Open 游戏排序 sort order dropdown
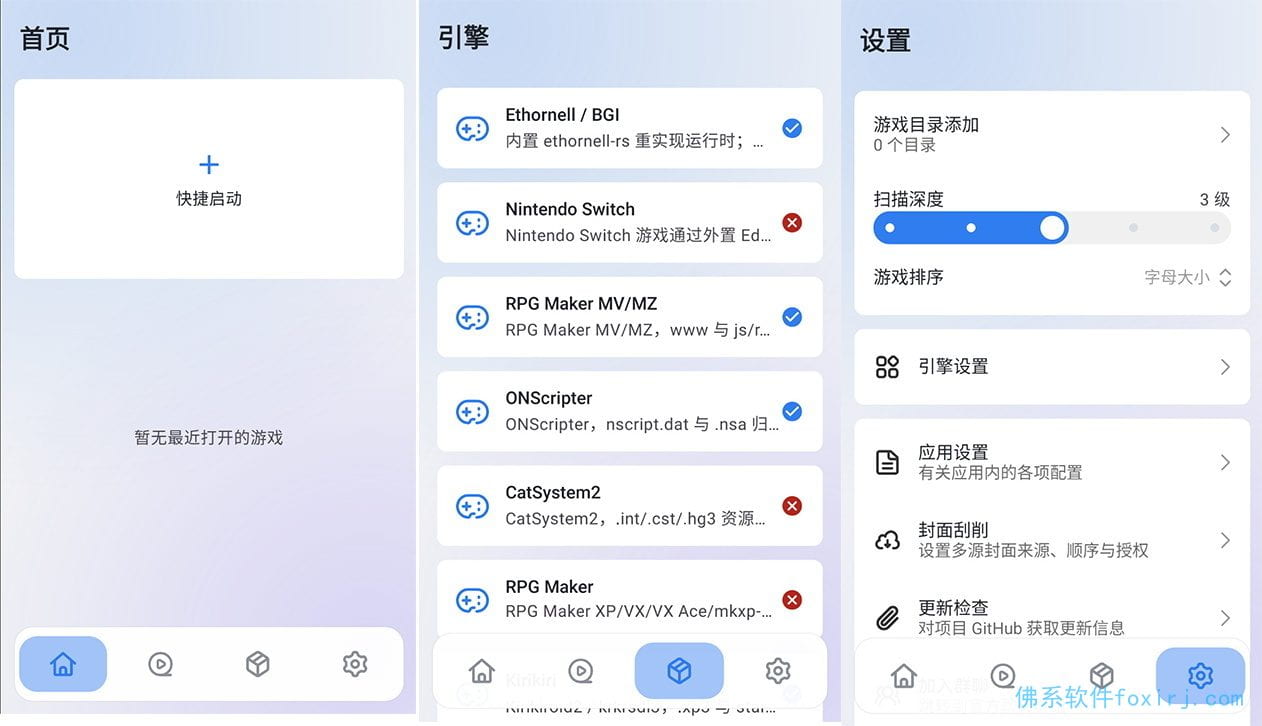The width and height of the screenshot is (1262, 726). click(1188, 278)
